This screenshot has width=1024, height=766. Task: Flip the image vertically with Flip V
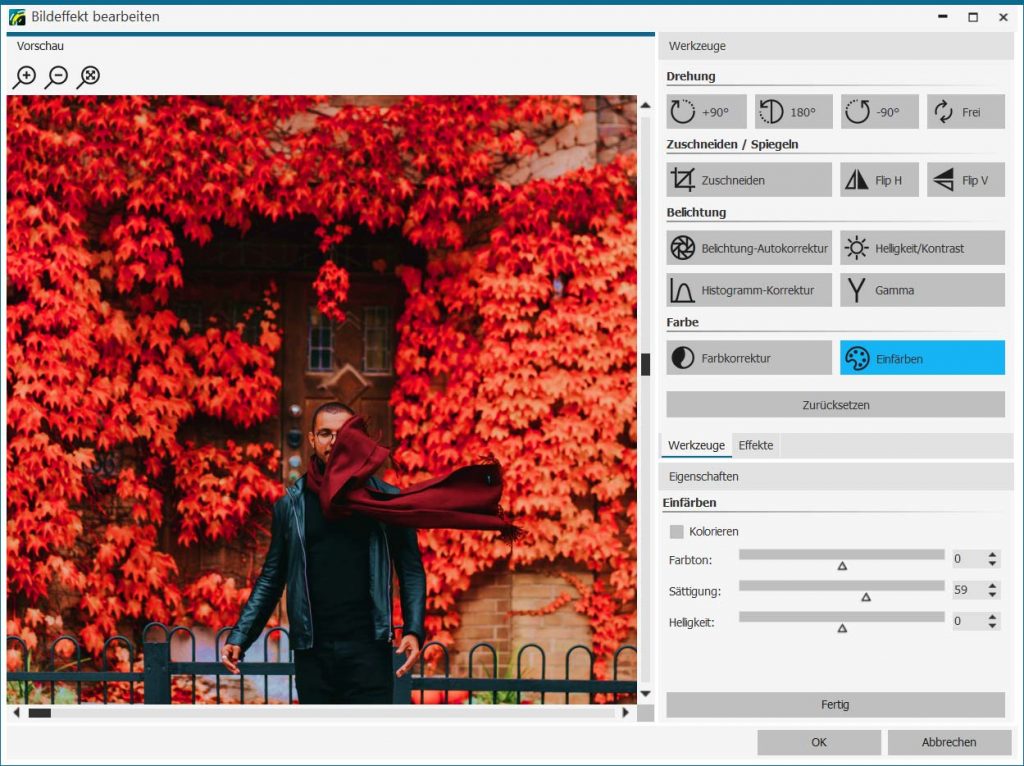point(965,180)
